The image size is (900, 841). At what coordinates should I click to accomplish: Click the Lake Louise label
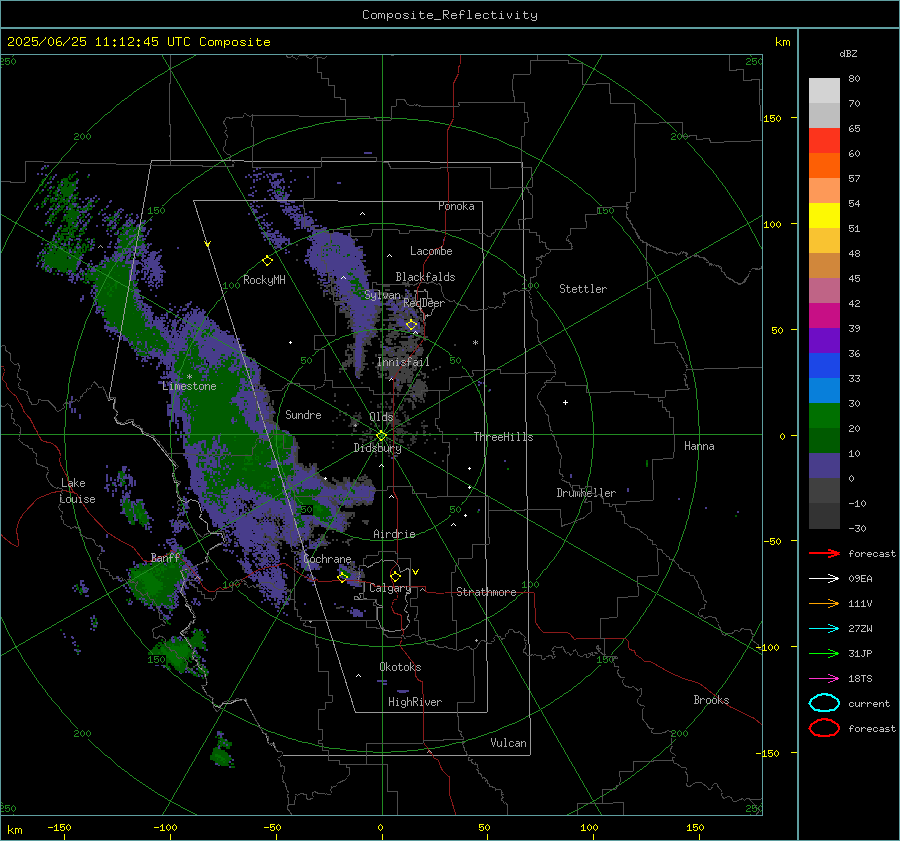[x=77, y=491]
